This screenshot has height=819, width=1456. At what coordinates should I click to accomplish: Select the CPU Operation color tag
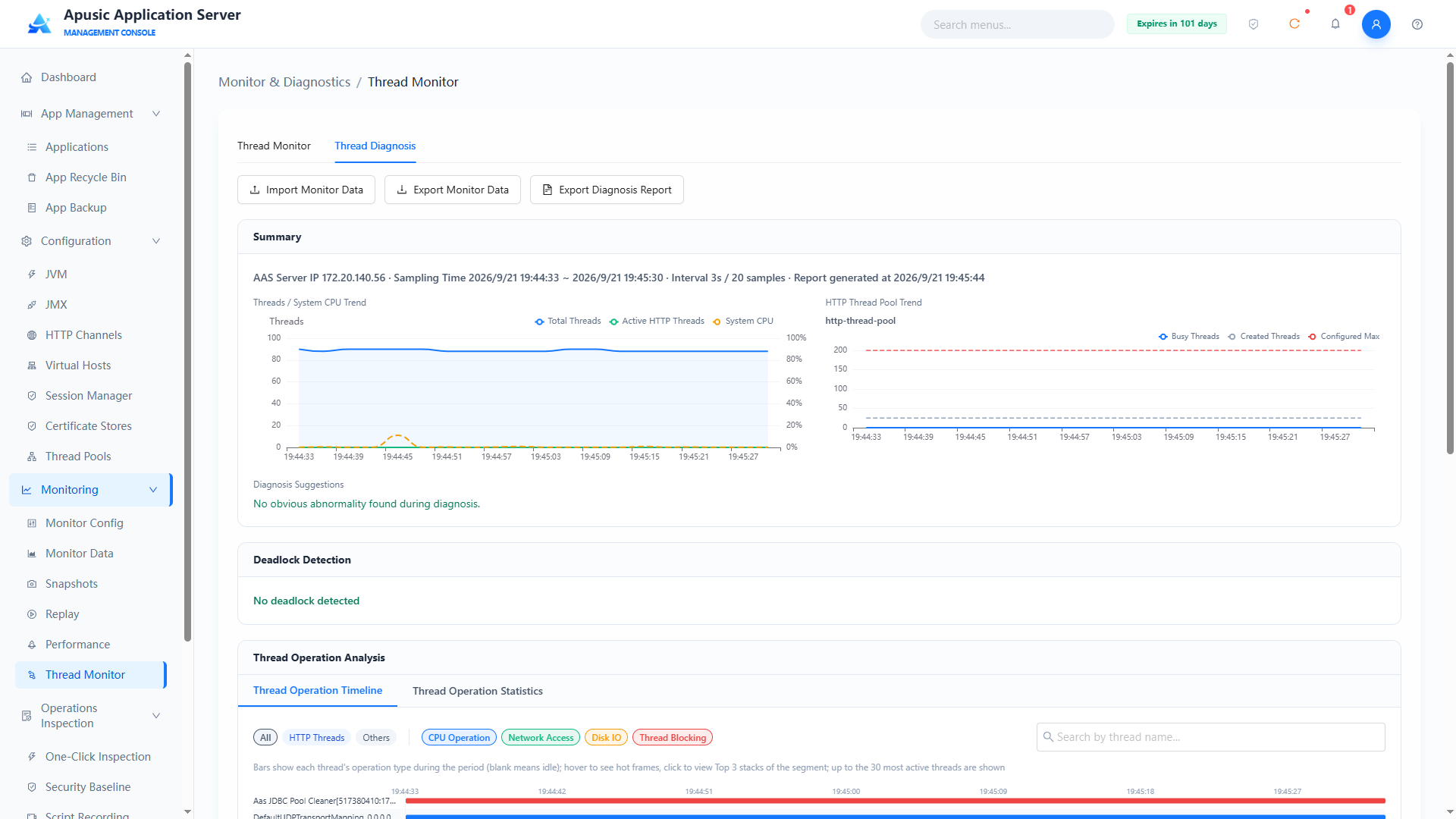[x=459, y=737]
